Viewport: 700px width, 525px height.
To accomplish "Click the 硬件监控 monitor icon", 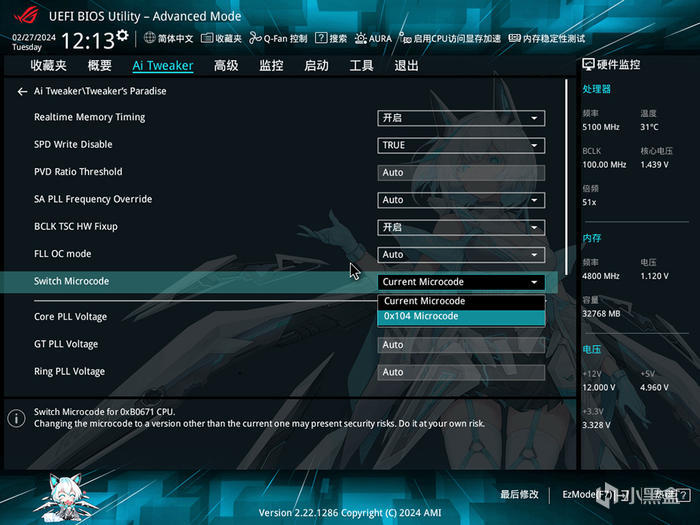I will pos(588,65).
